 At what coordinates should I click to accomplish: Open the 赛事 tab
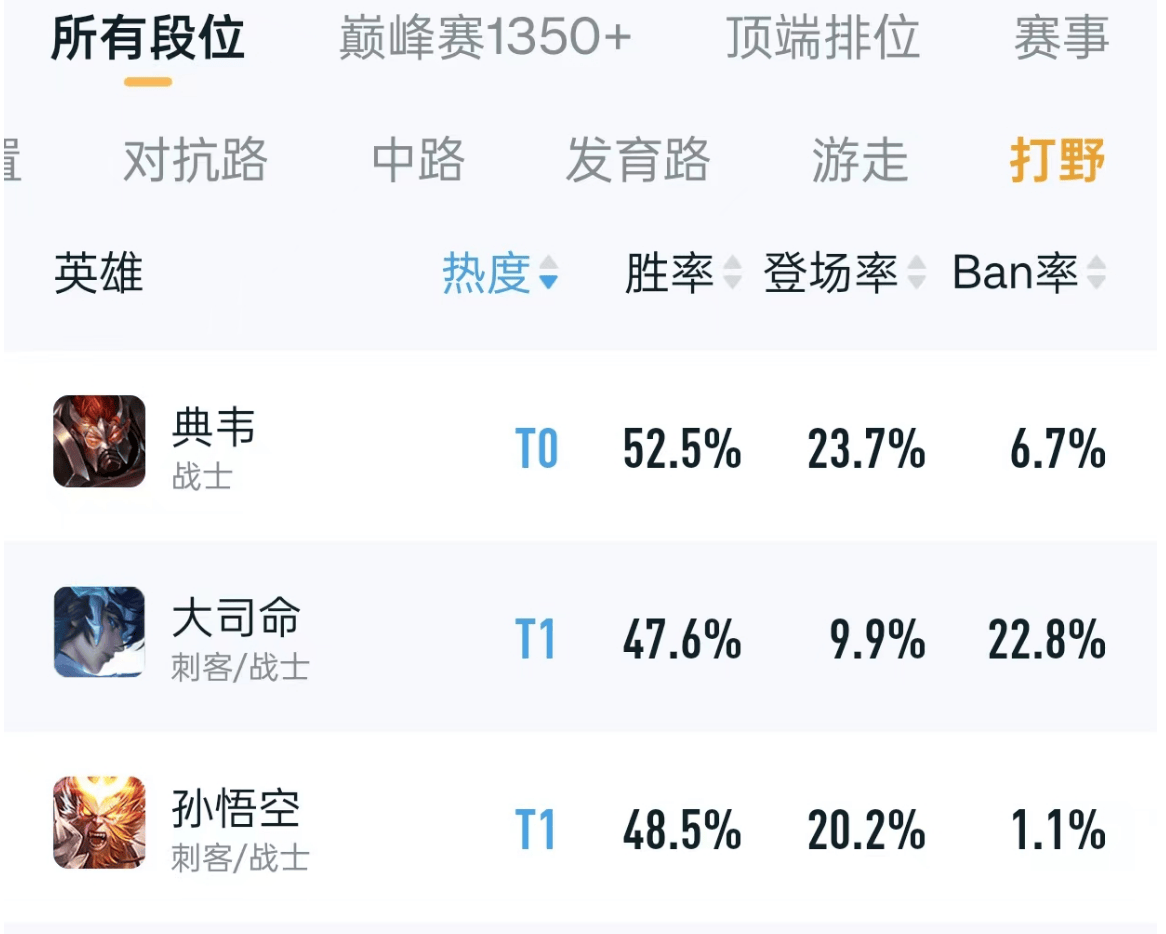coord(1061,38)
